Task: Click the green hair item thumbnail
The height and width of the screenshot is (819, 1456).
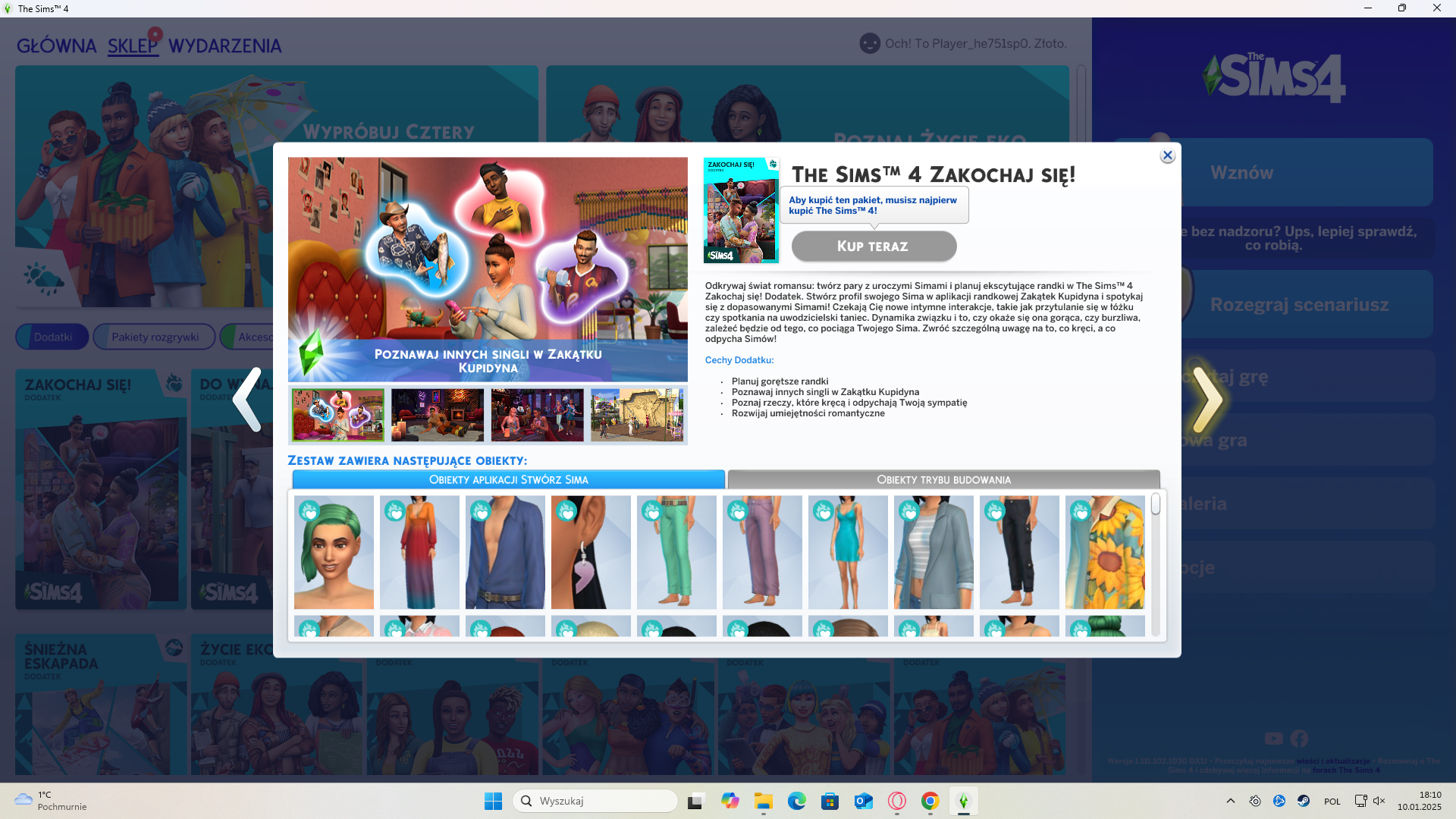Action: 334,553
